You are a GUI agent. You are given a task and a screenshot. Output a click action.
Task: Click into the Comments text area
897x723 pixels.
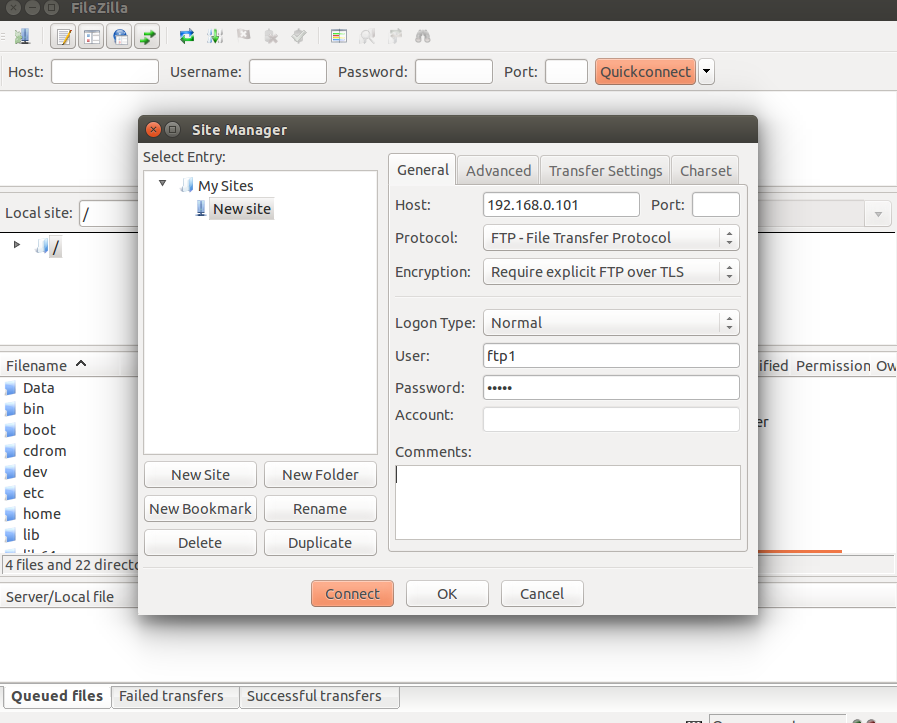tap(567, 502)
